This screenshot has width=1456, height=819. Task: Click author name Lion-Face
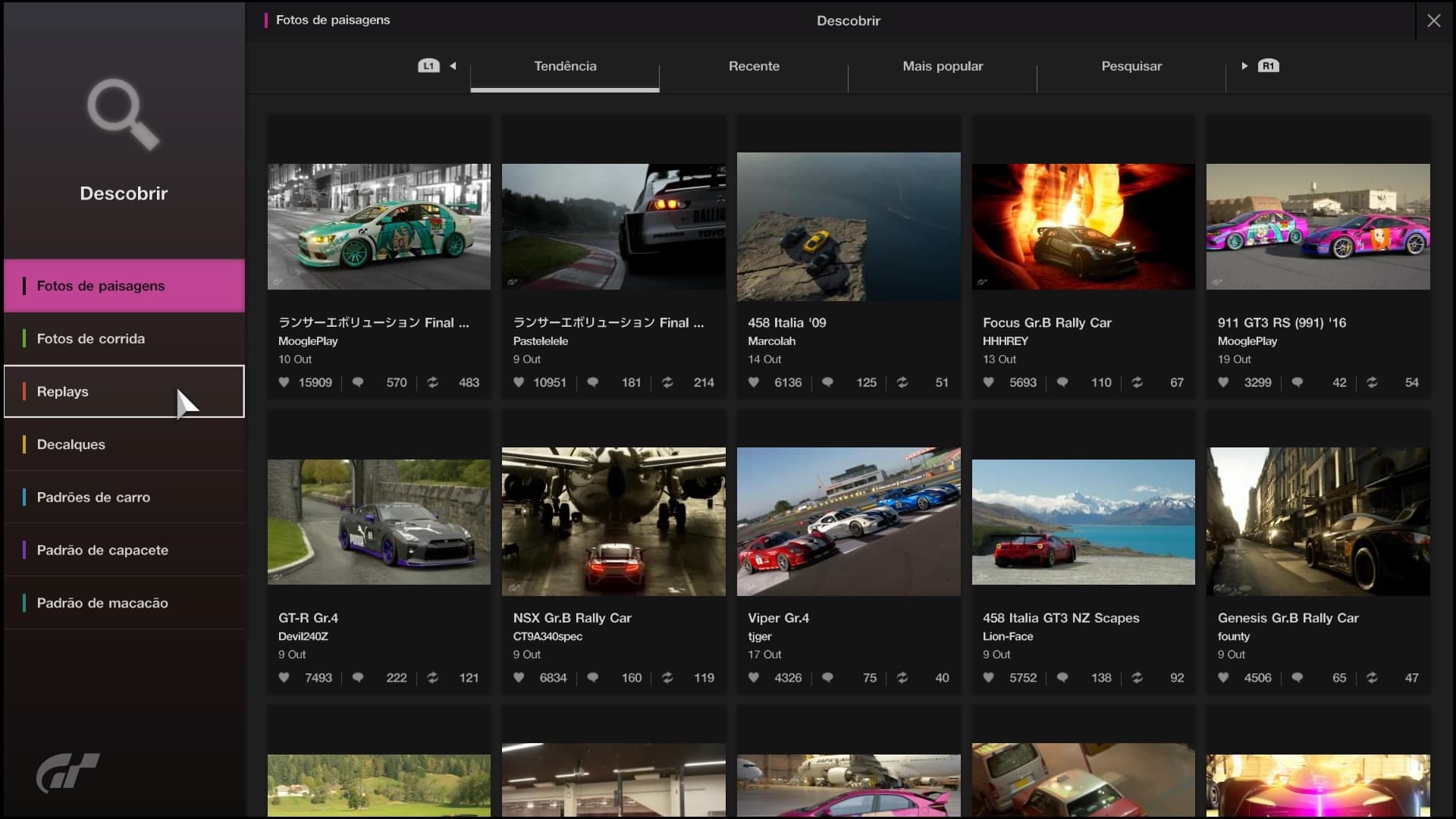tap(1008, 636)
